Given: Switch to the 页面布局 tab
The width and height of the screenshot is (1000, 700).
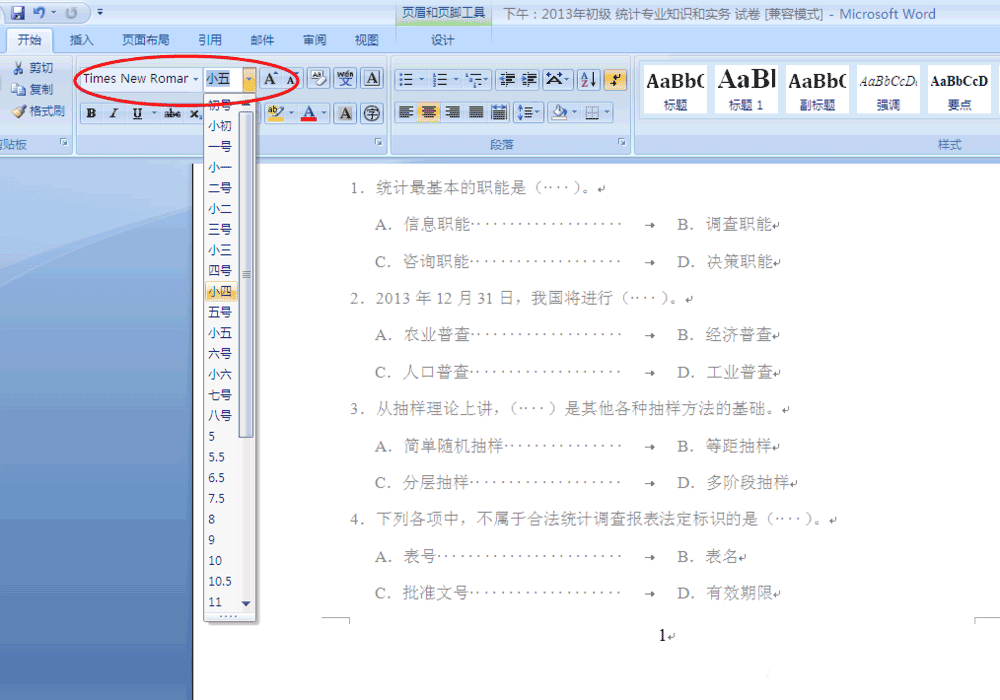Looking at the screenshot, I should [x=145, y=40].
